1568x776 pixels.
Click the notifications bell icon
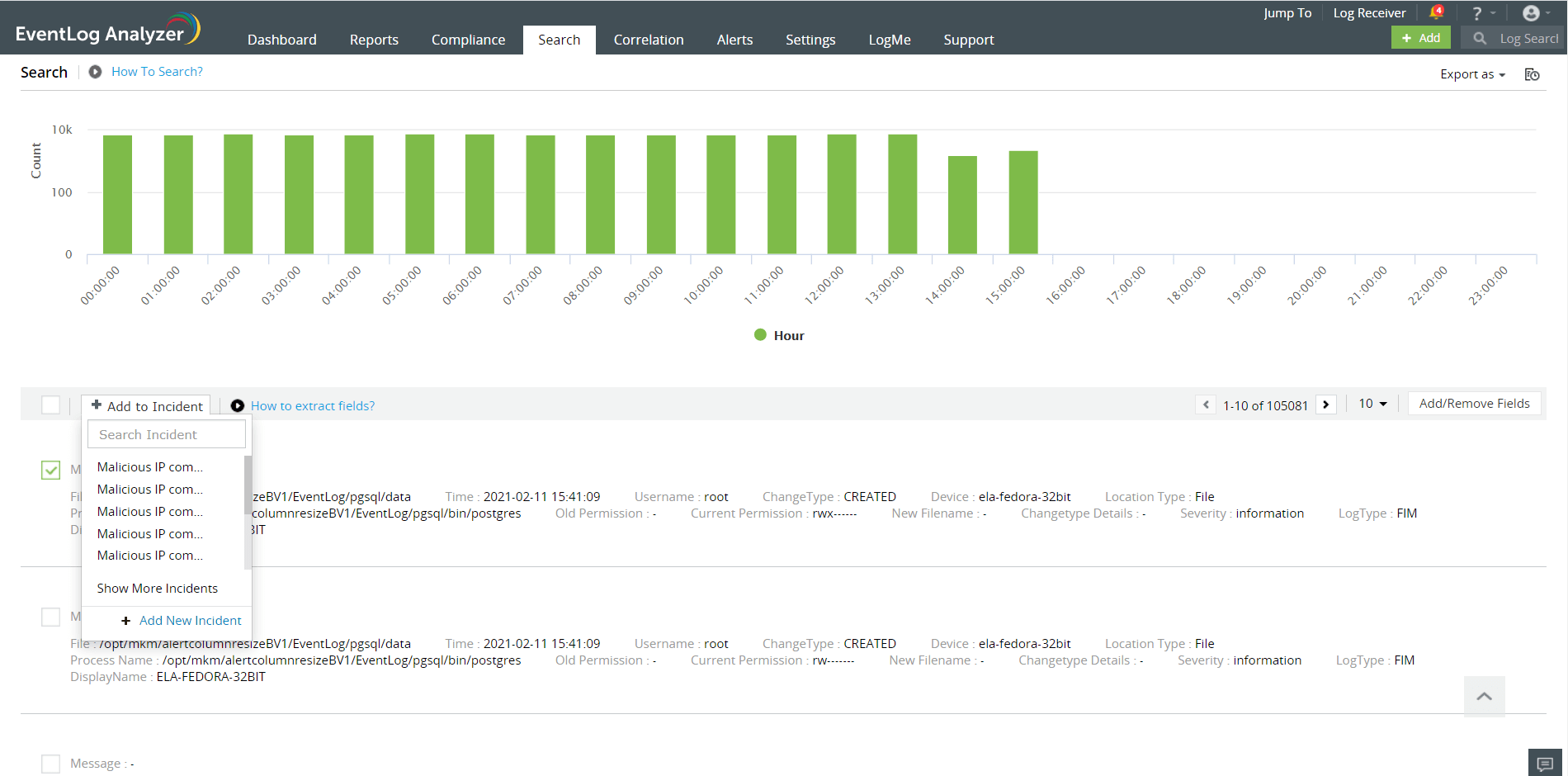(x=1436, y=12)
